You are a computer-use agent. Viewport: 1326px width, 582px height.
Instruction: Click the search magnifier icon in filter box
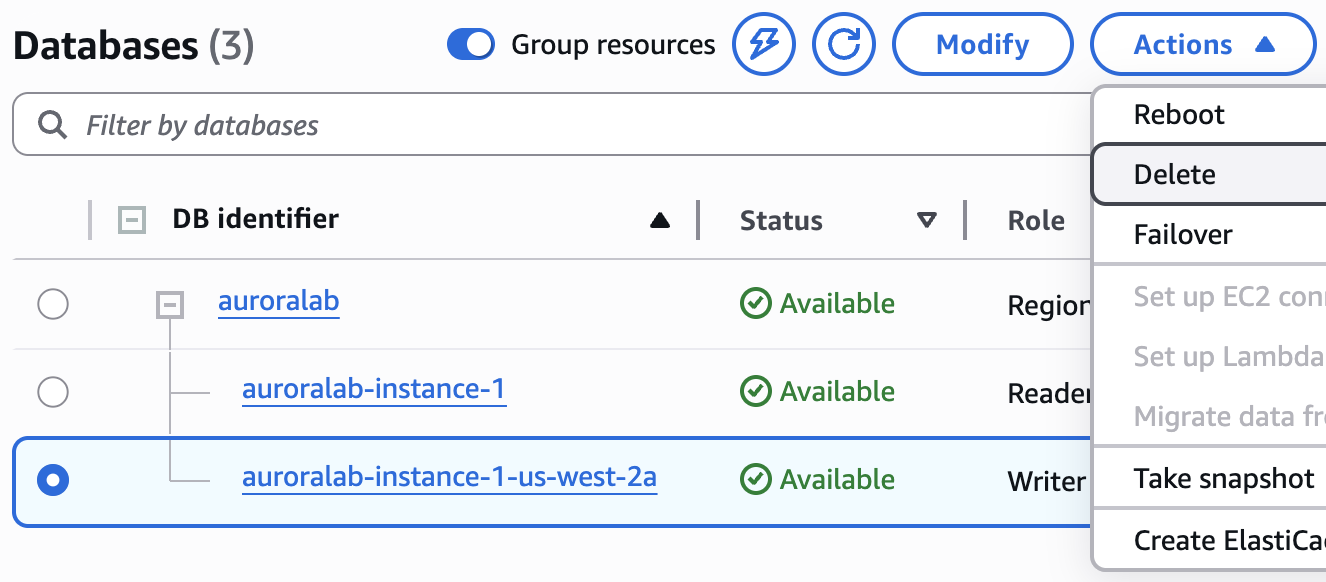tap(51, 125)
